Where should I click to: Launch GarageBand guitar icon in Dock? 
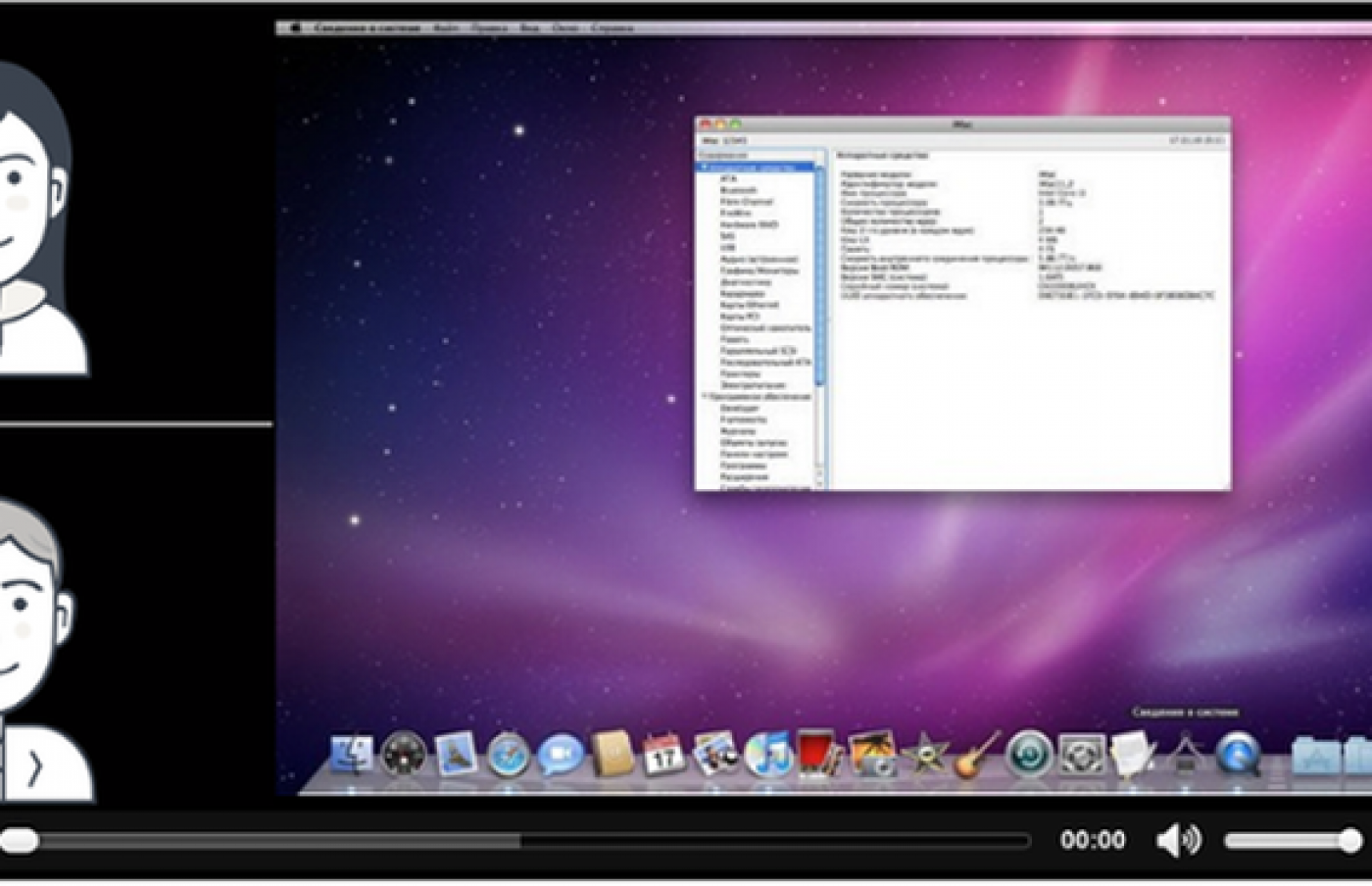pos(977,755)
